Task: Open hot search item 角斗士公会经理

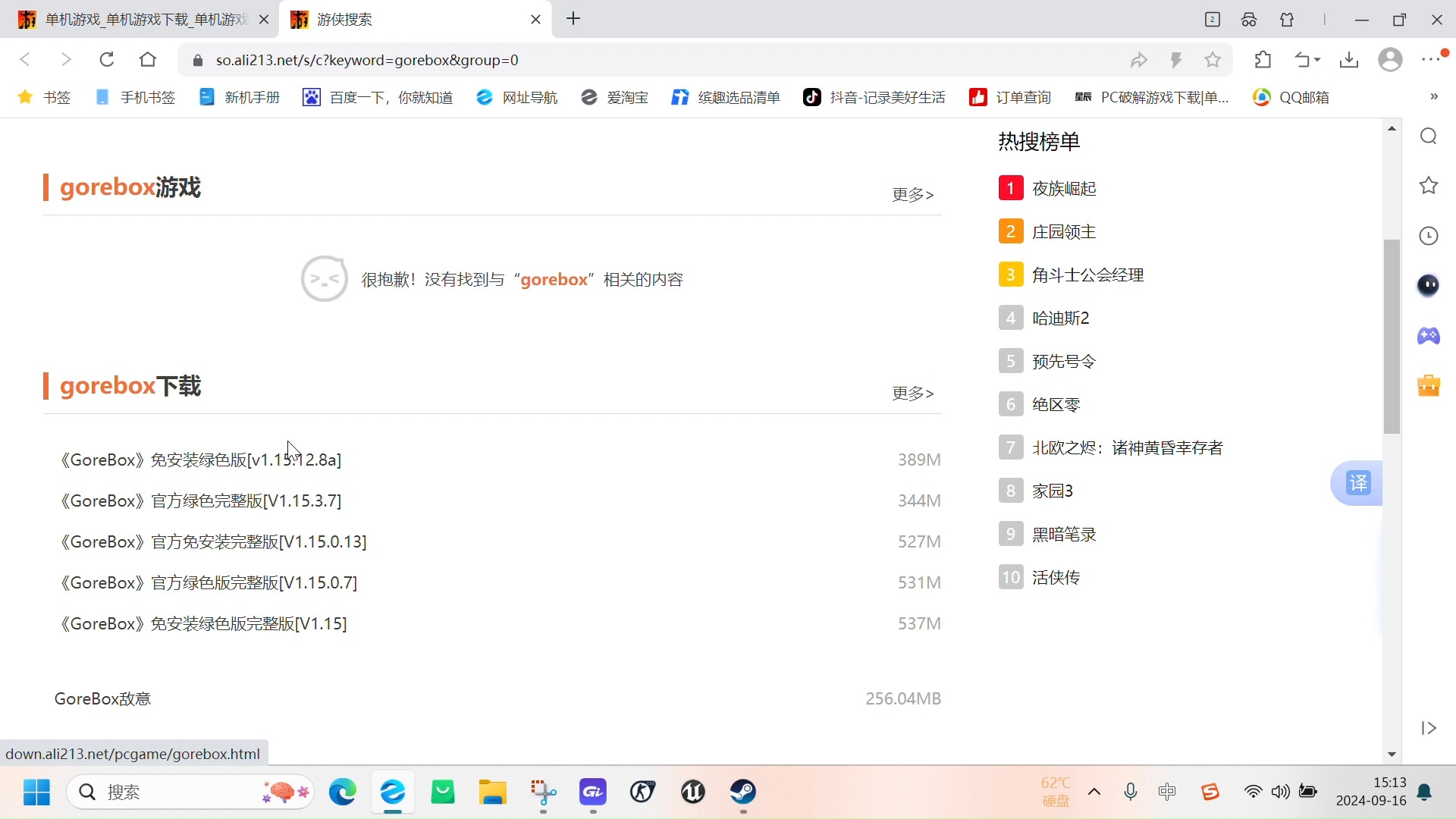Action: click(x=1087, y=275)
